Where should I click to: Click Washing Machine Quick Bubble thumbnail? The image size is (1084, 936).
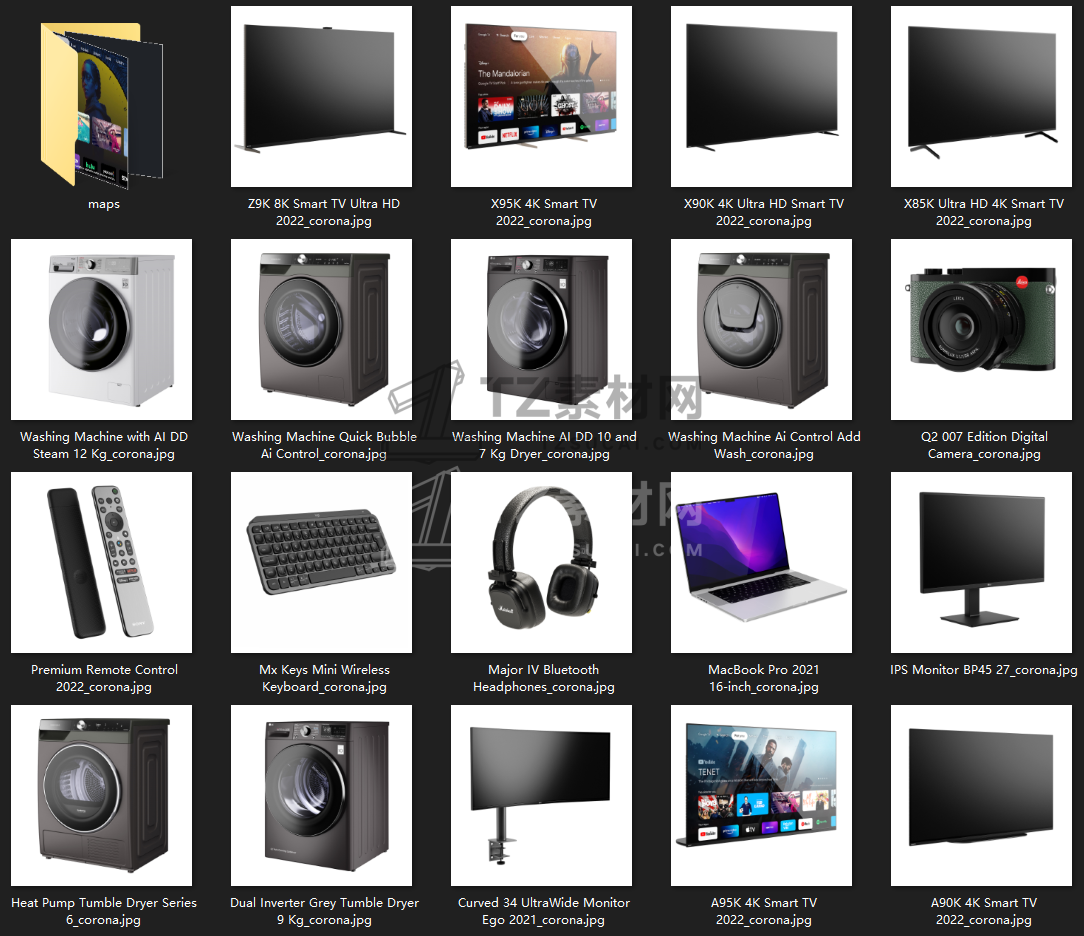tap(321, 330)
